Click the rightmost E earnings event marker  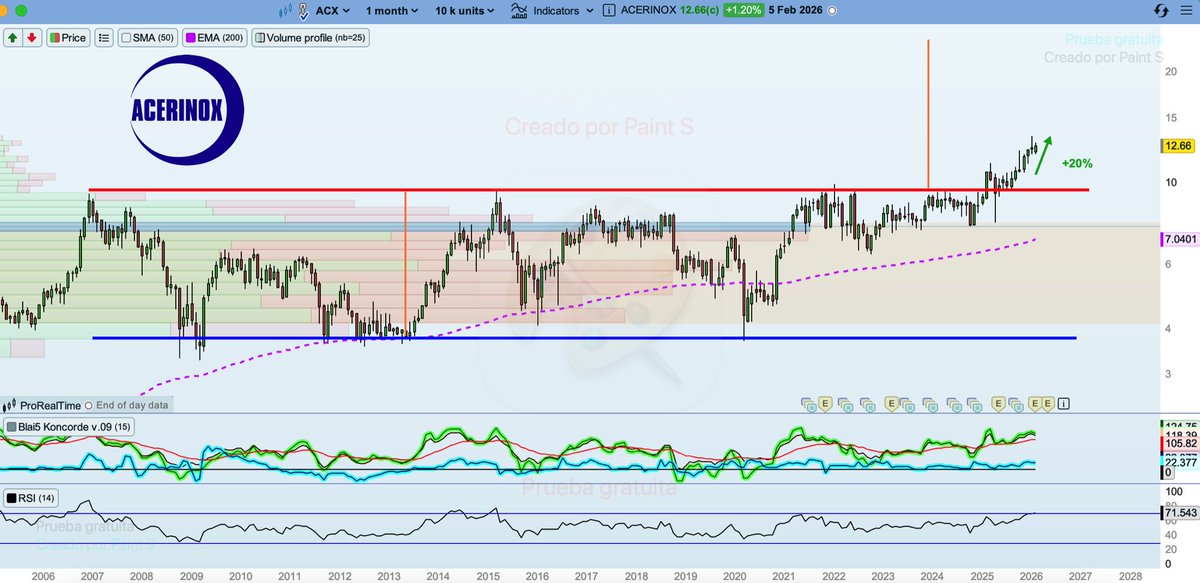tap(1048, 403)
